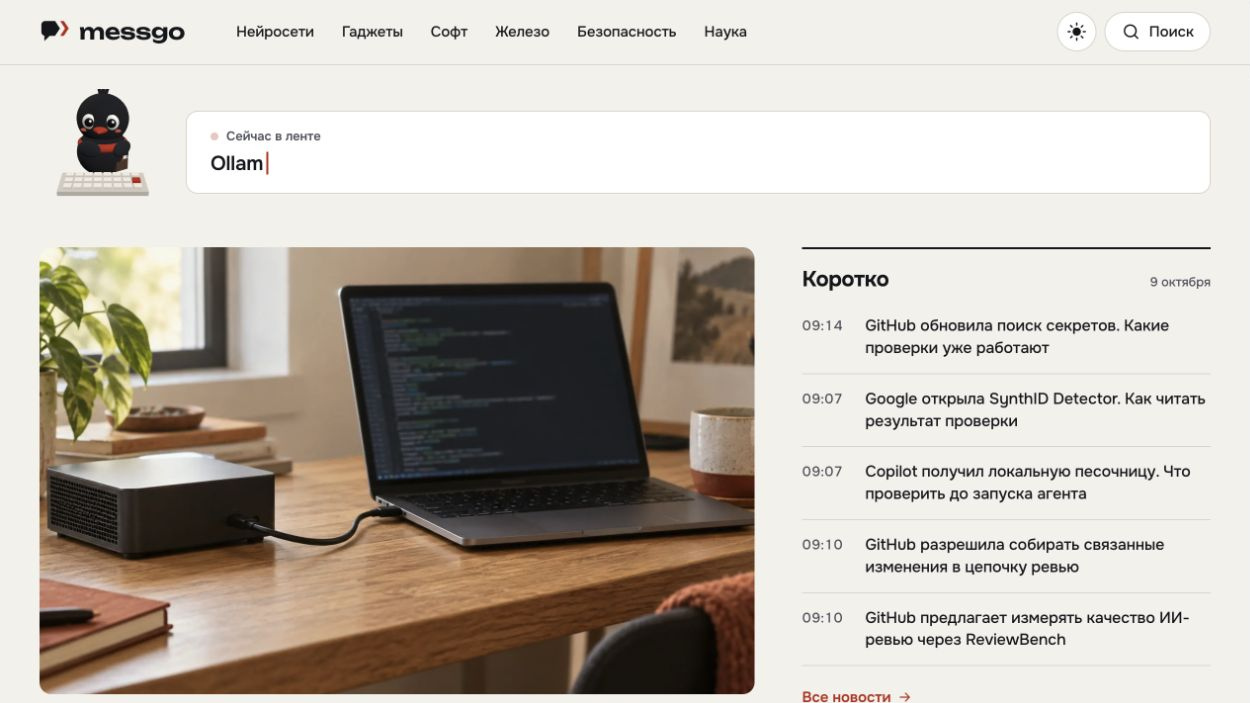Click the Сейчас в ленте ticker field

(x=698, y=152)
